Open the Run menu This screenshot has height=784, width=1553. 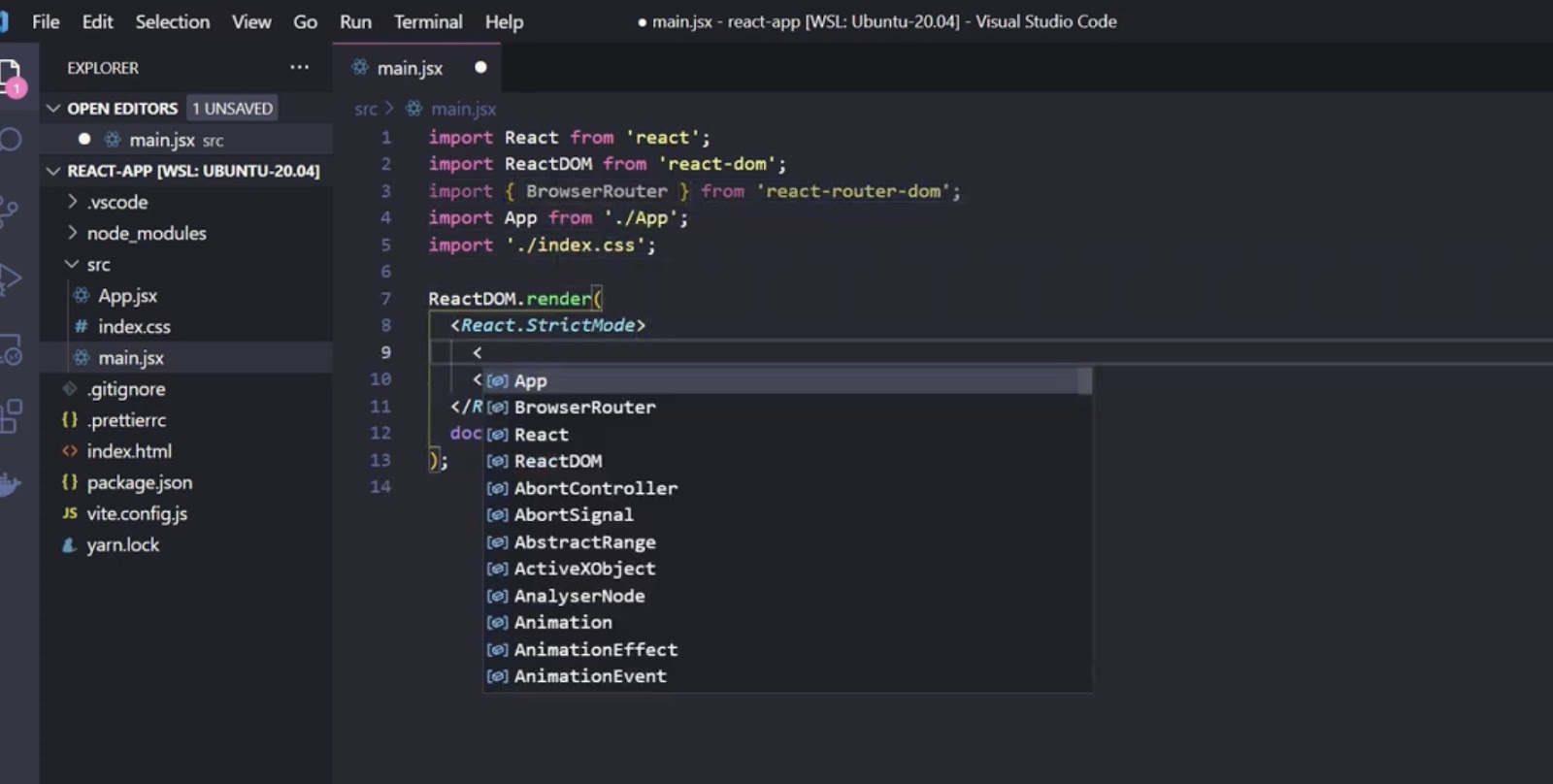[355, 21]
